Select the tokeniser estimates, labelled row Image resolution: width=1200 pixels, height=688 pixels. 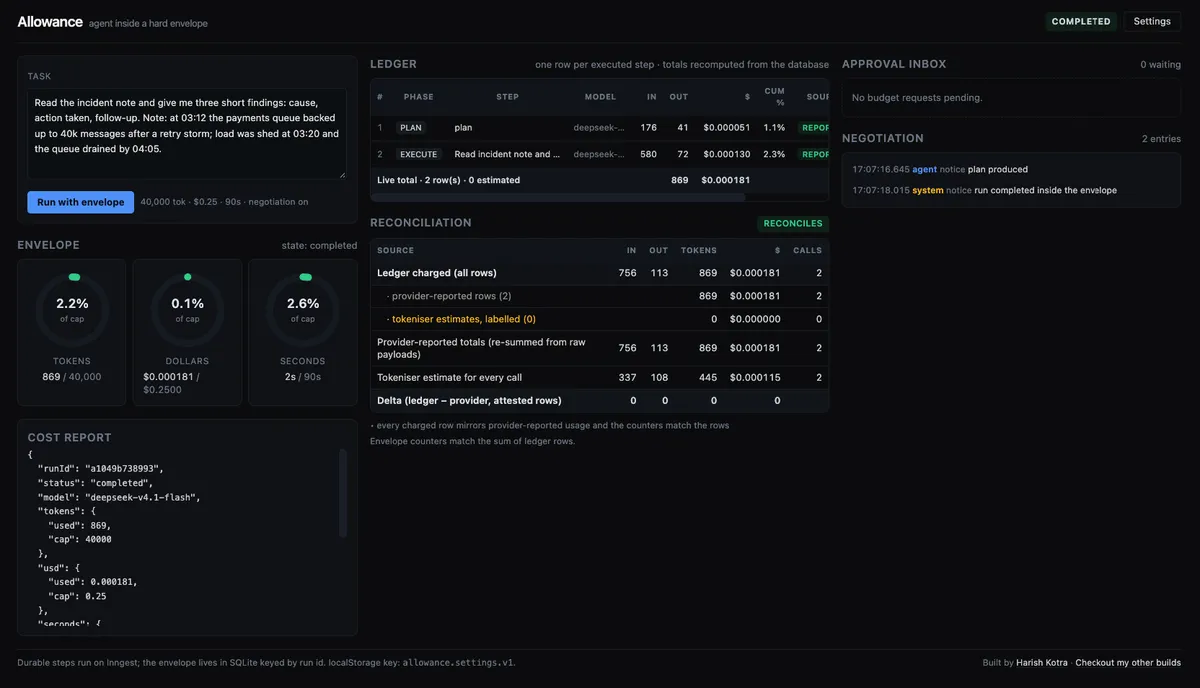600,319
